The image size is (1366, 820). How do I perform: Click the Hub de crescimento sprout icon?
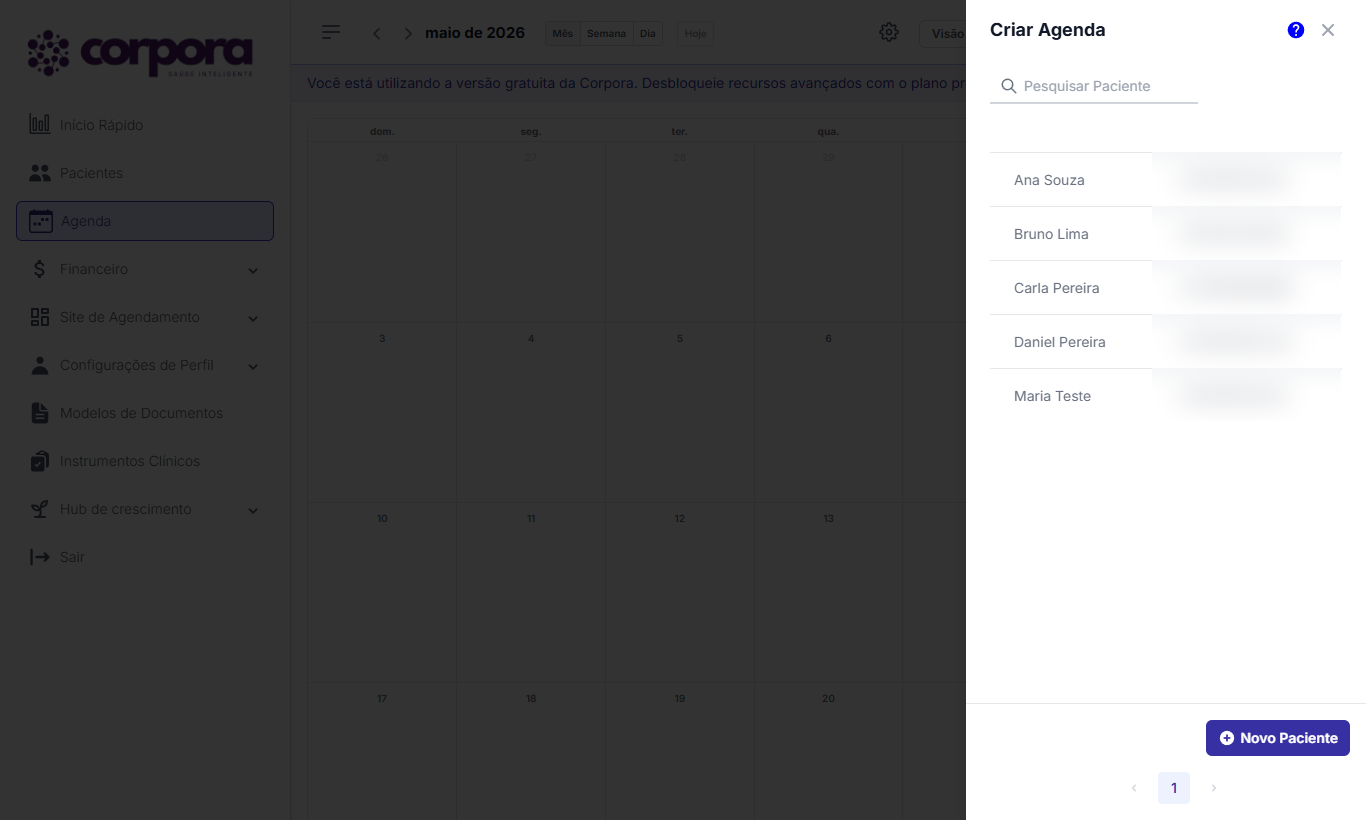tap(40, 509)
